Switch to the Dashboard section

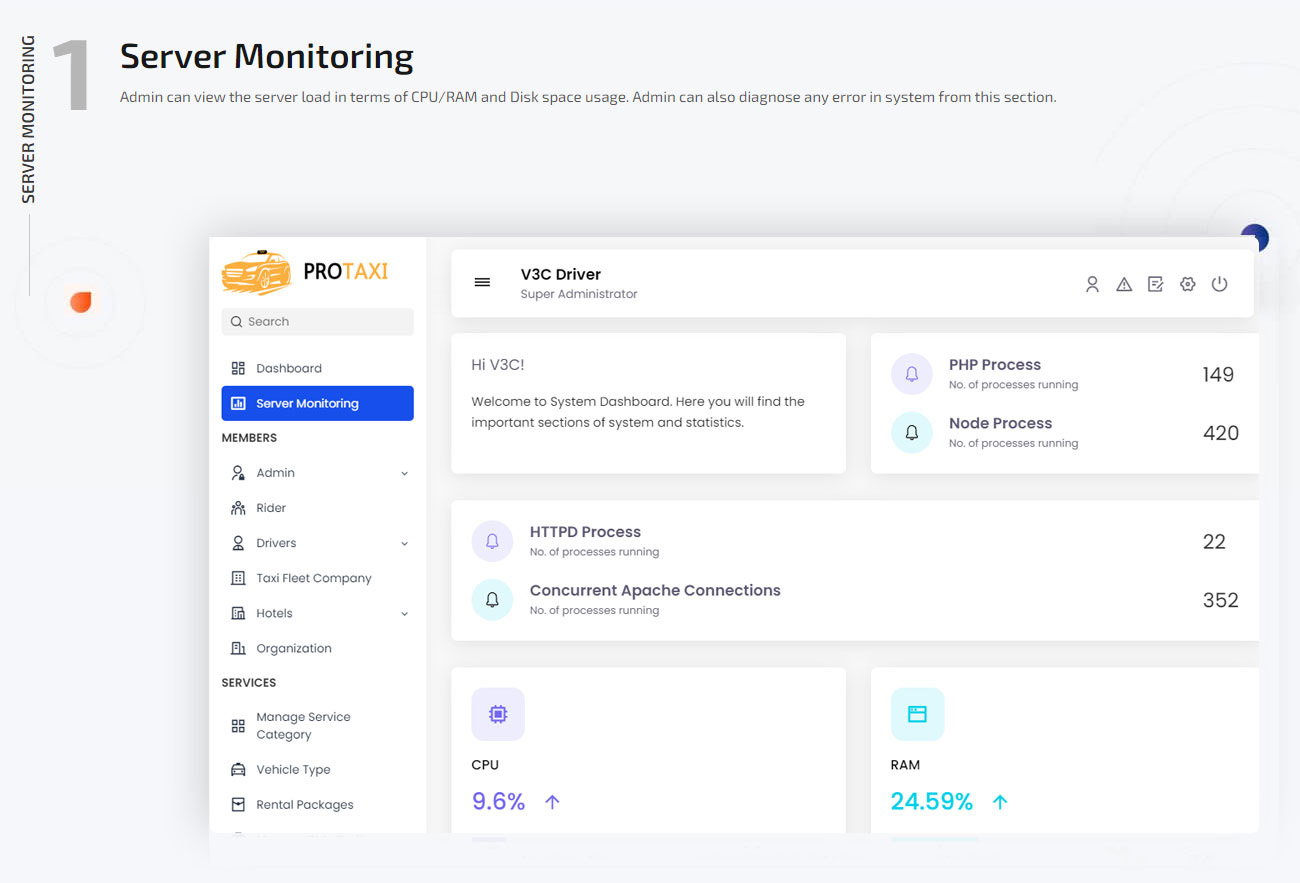coord(289,367)
